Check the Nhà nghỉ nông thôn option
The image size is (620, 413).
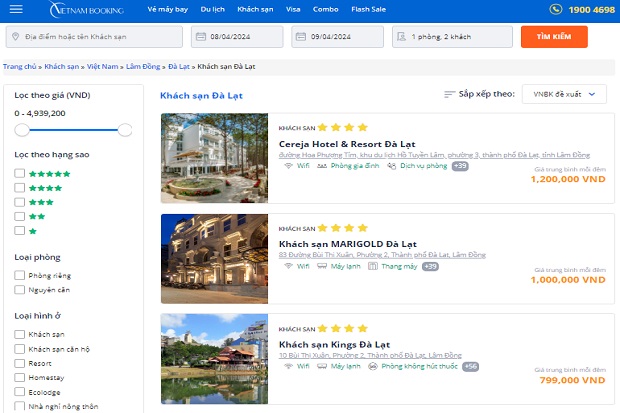(x=19, y=406)
